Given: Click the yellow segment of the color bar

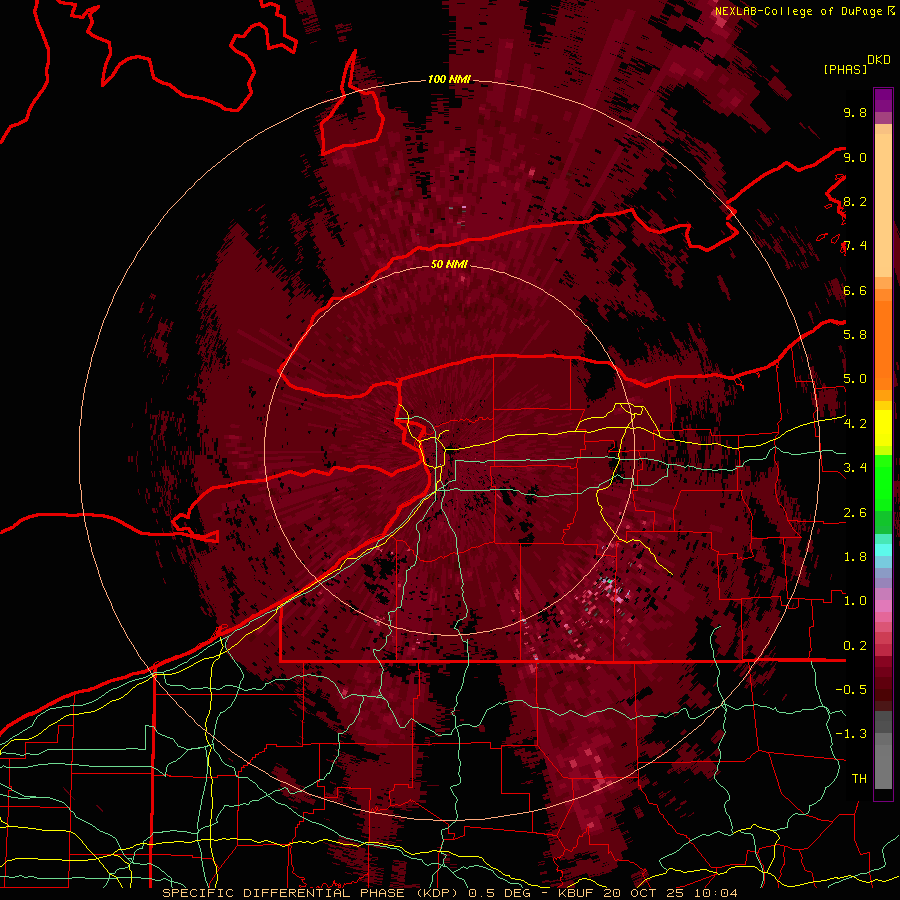Looking at the screenshot, I should click(x=883, y=428).
